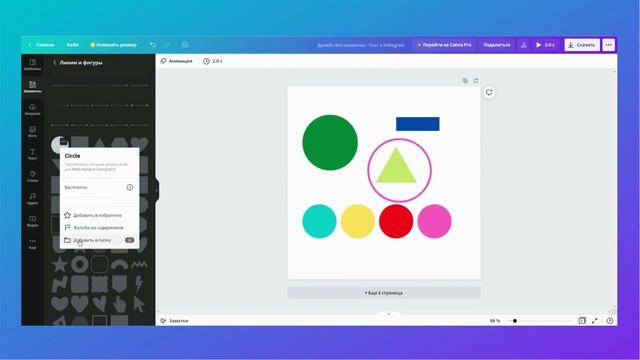Click the design title in header
Image resolution: width=640 pixels, height=360 pixels.
click(x=360, y=45)
